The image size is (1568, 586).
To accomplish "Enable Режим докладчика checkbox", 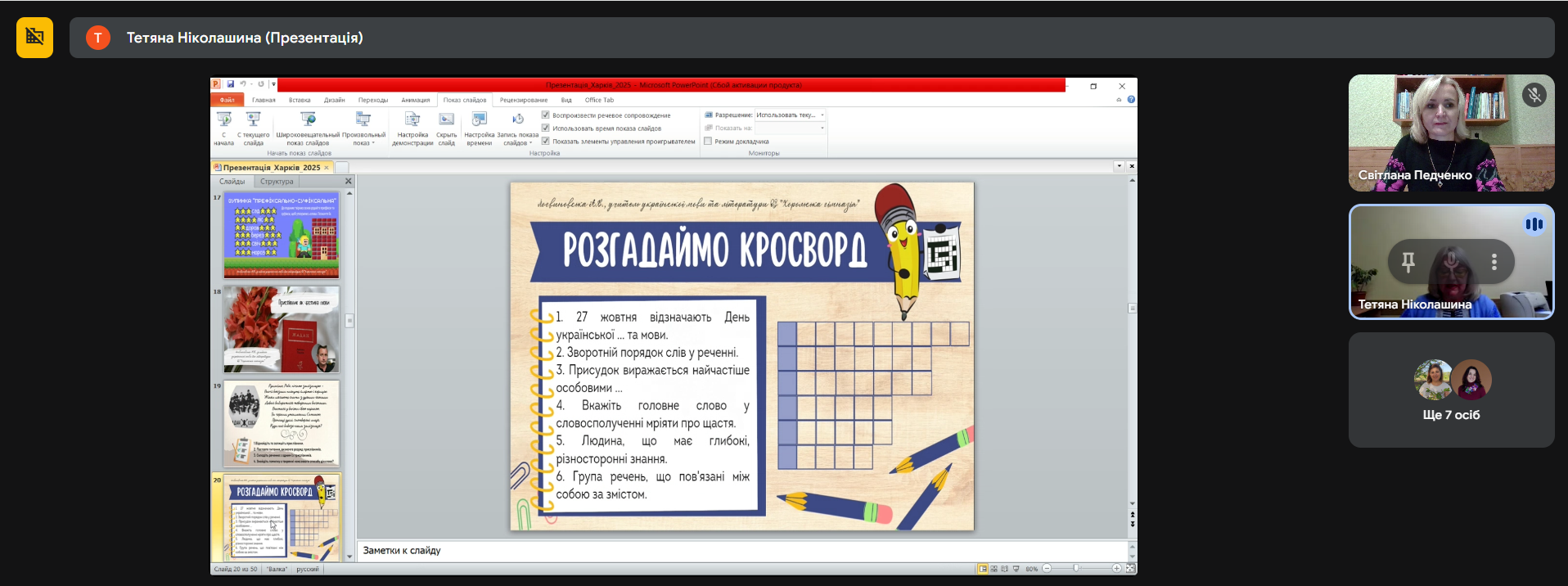I will click(709, 142).
